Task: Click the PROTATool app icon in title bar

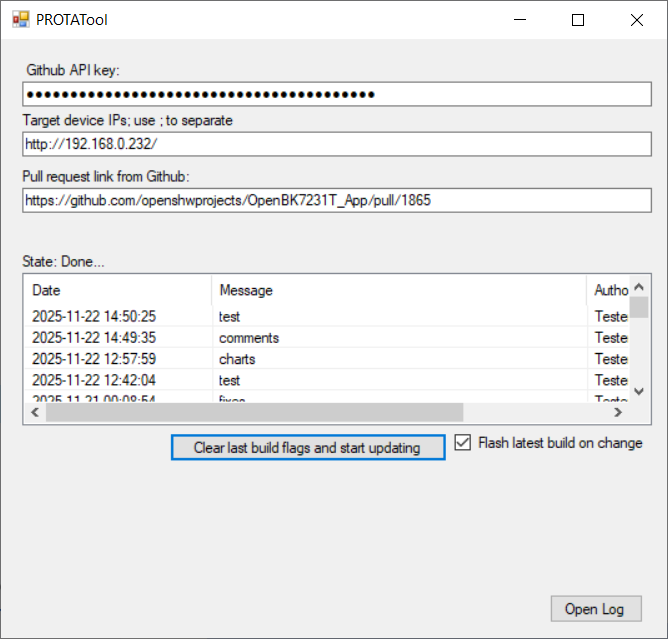Action: (x=20, y=19)
